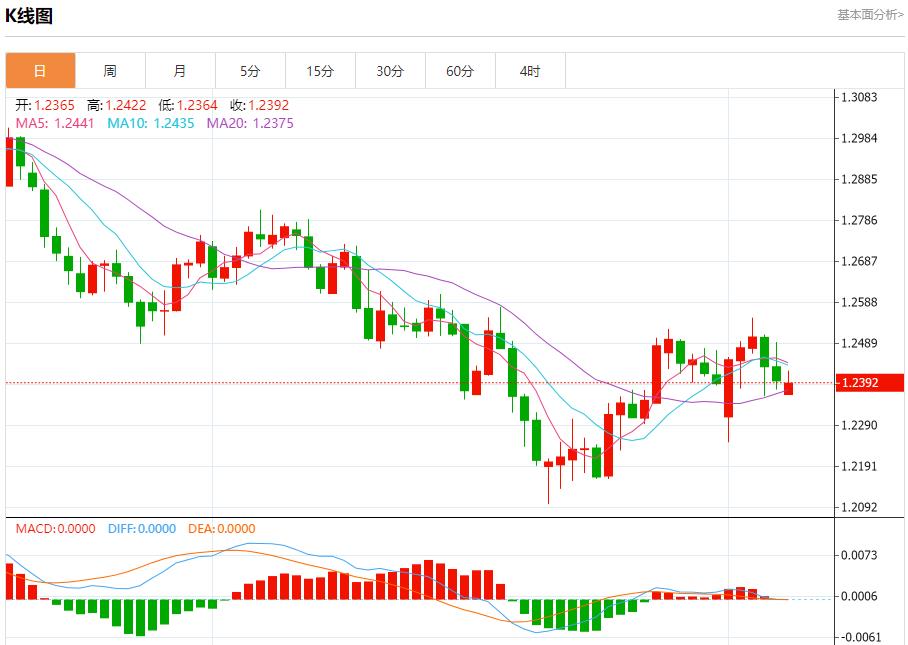Select the 60分 timeframe tab
The width and height of the screenshot is (908, 645).
pyautogui.click(x=460, y=71)
